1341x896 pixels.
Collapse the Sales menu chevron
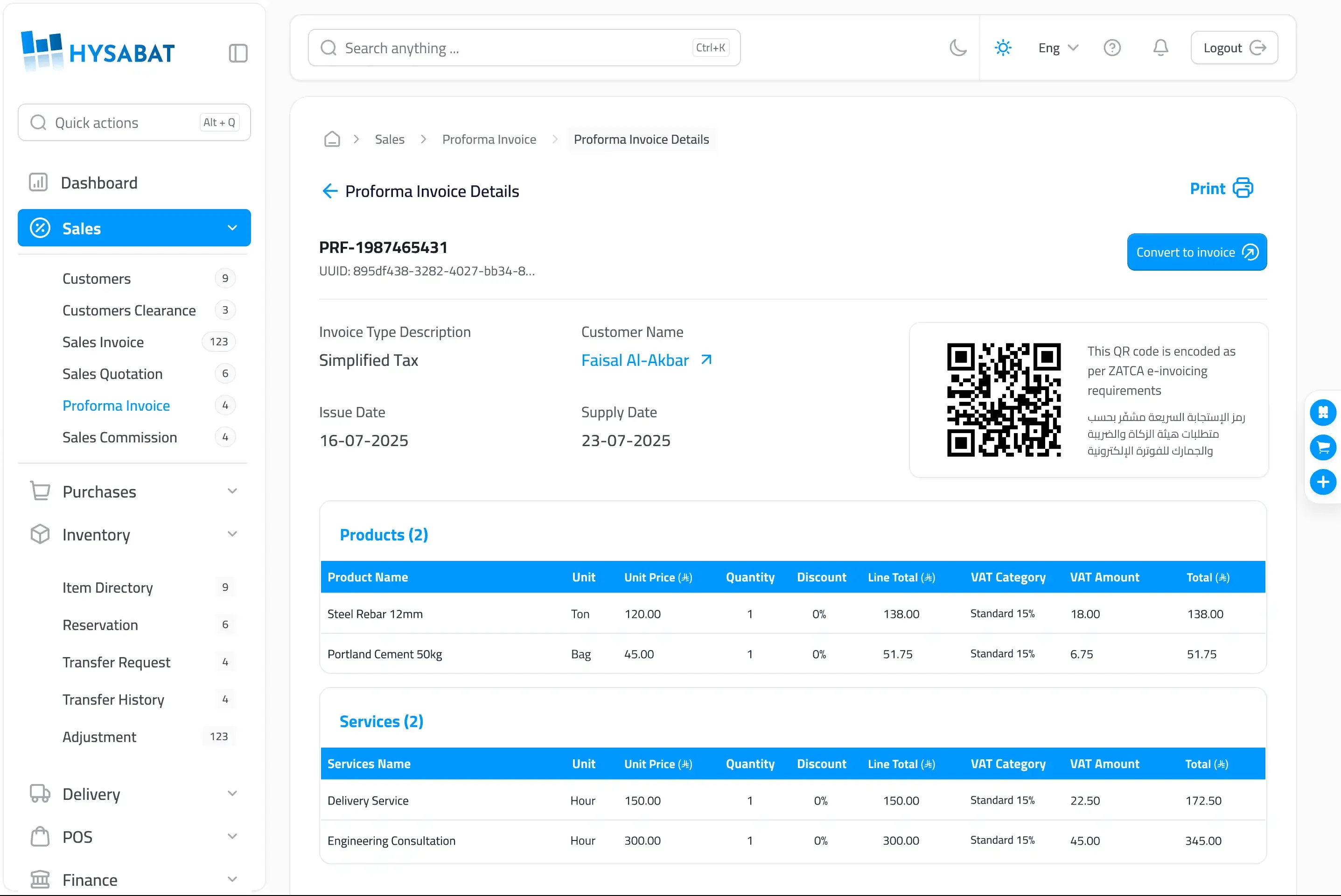pyautogui.click(x=232, y=227)
